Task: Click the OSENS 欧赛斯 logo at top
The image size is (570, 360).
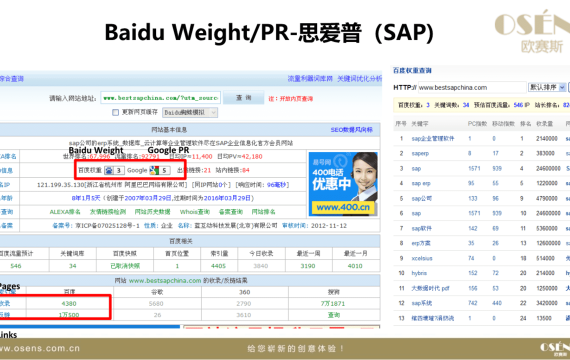Action: point(533,32)
